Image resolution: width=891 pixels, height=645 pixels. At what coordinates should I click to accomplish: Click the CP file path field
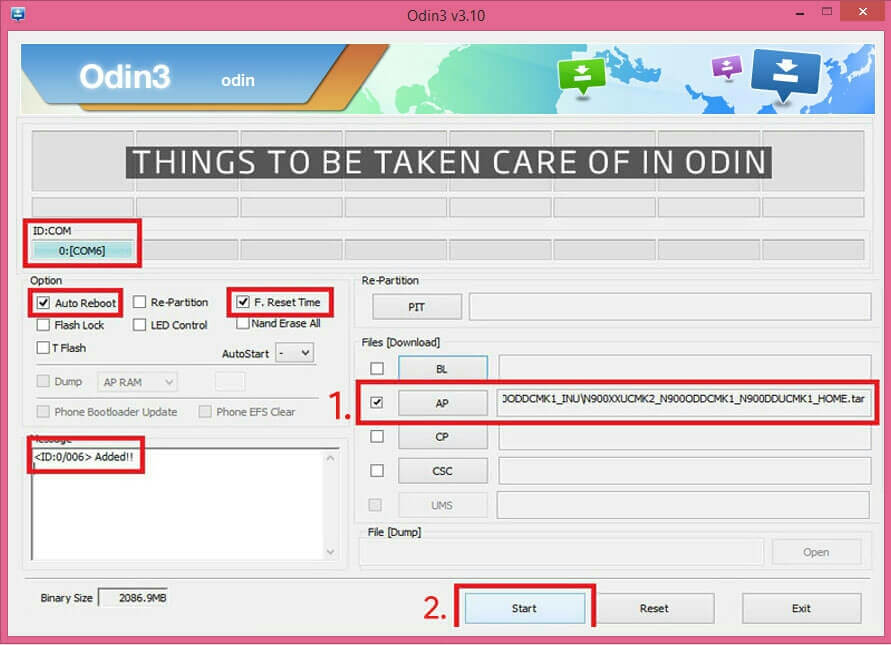click(x=685, y=438)
